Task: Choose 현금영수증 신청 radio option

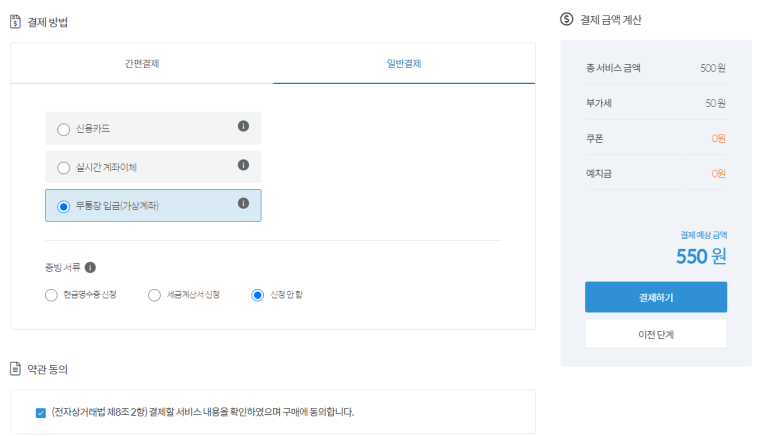Action: [51, 295]
